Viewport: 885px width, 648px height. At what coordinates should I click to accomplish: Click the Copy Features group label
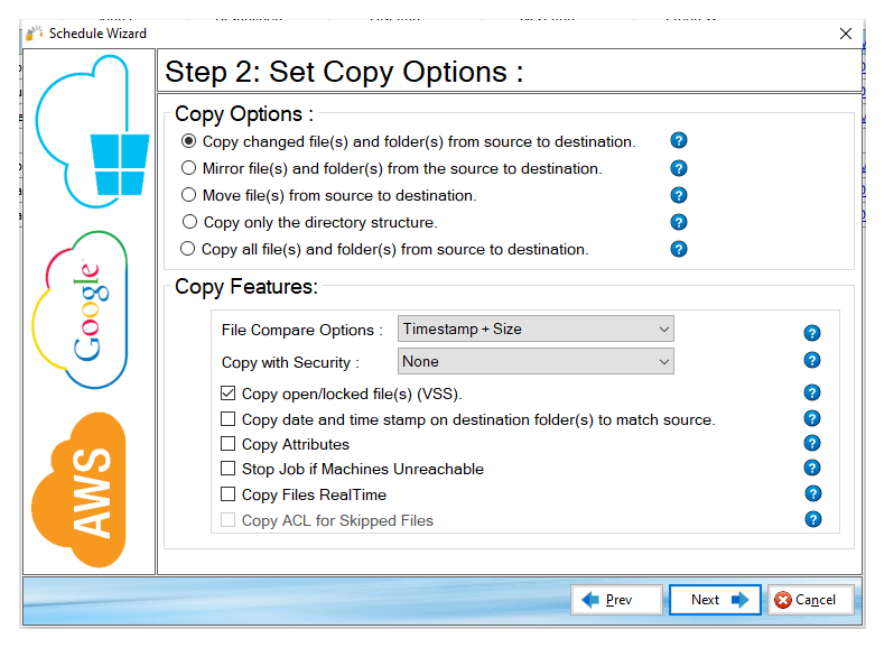247,287
